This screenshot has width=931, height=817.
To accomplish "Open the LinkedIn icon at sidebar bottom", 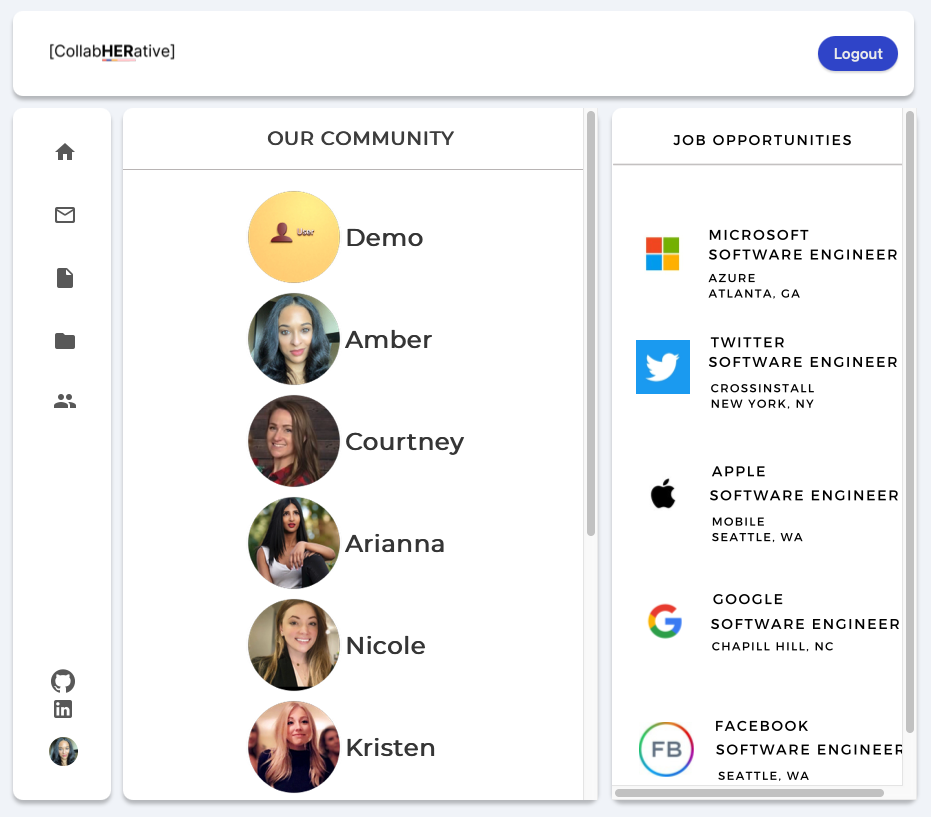I will [63, 709].
